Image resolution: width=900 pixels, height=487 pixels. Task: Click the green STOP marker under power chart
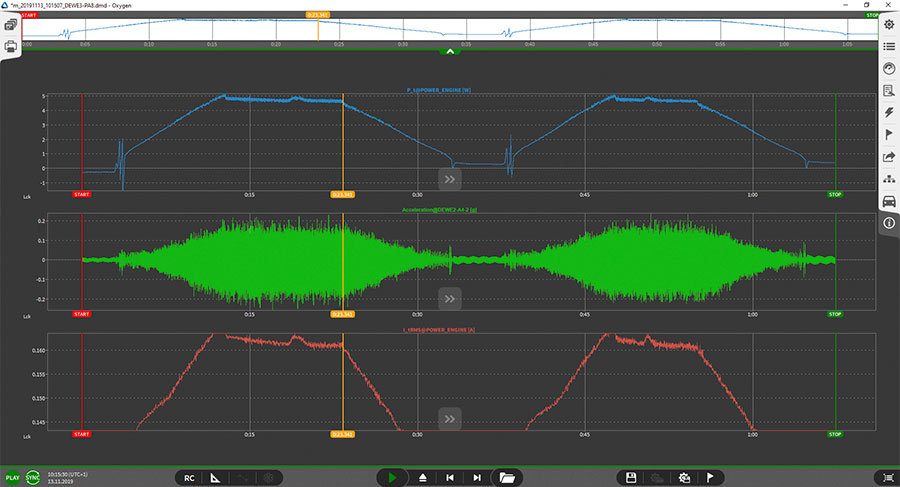(x=835, y=195)
